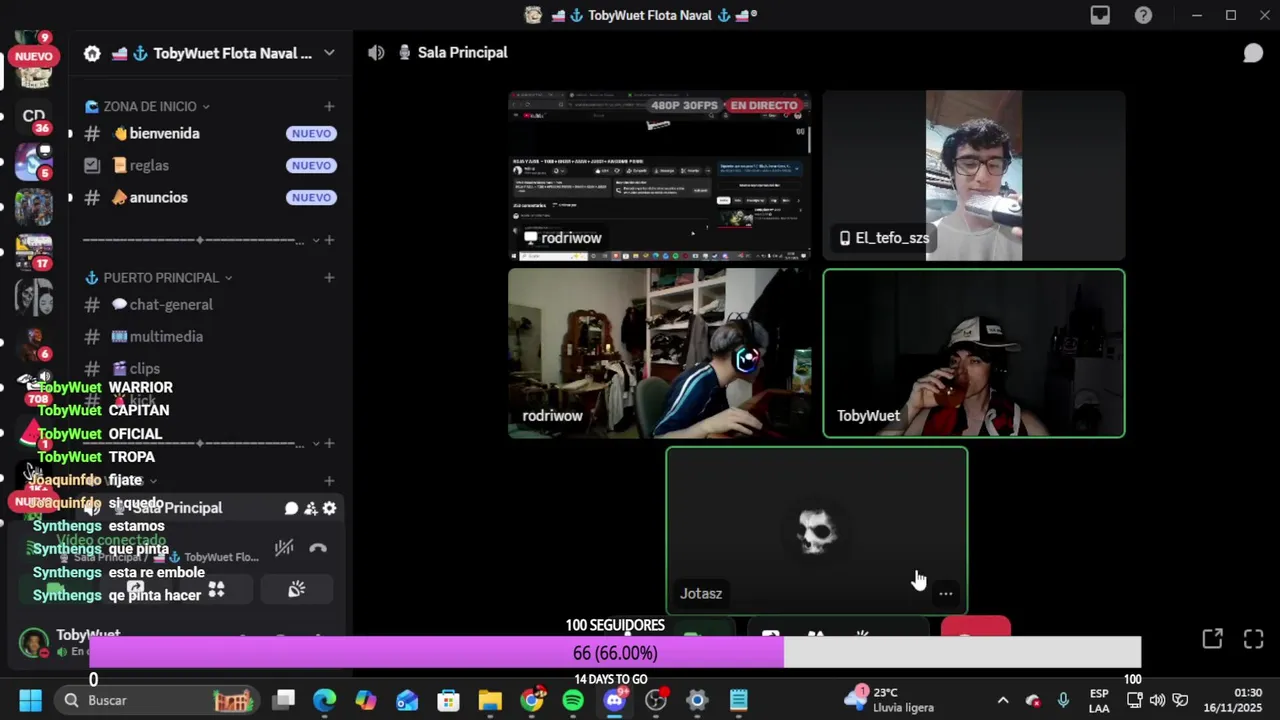Open TobyWuet Flota Naval server dropdown
Screen dimensions: 1280x720
(329, 53)
